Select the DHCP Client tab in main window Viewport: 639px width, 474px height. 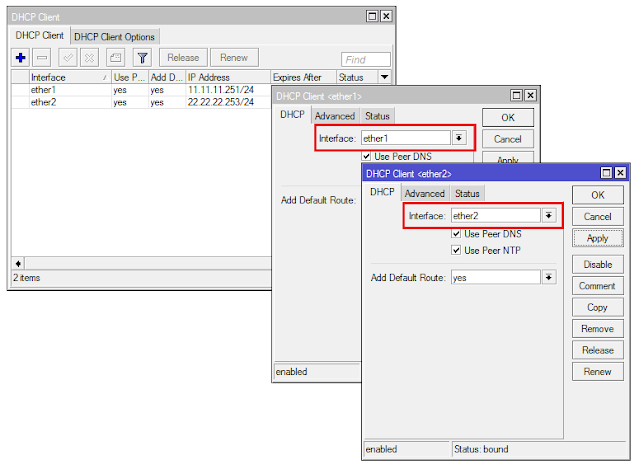(40, 35)
